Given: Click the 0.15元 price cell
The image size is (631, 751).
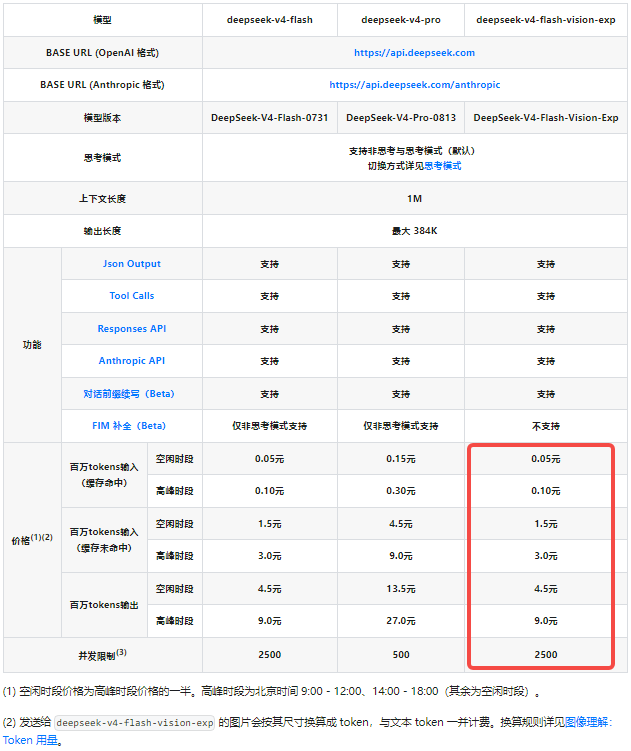Looking at the screenshot, I should pos(401,459).
